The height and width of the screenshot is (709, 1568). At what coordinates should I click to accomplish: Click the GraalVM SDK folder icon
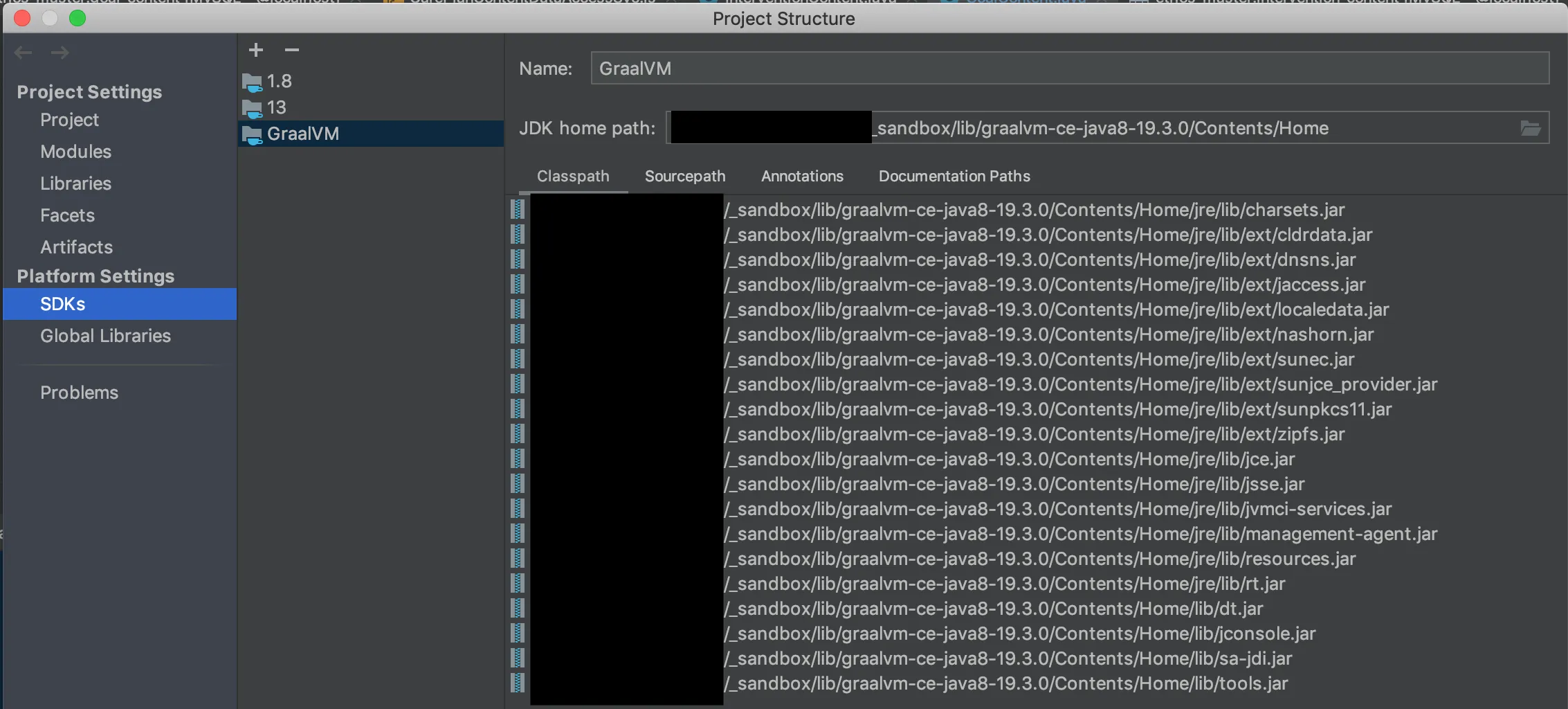(x=252, y=135)
